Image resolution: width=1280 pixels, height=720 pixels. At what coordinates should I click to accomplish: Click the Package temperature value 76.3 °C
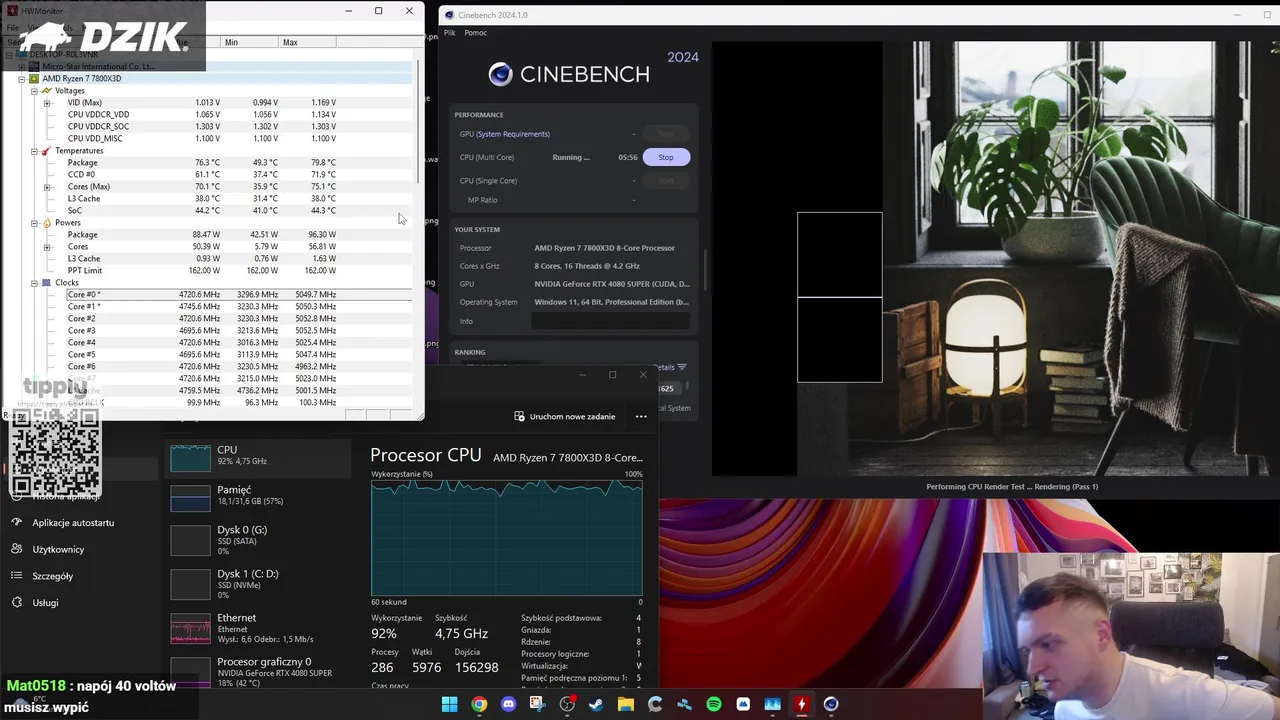point(207,163)
